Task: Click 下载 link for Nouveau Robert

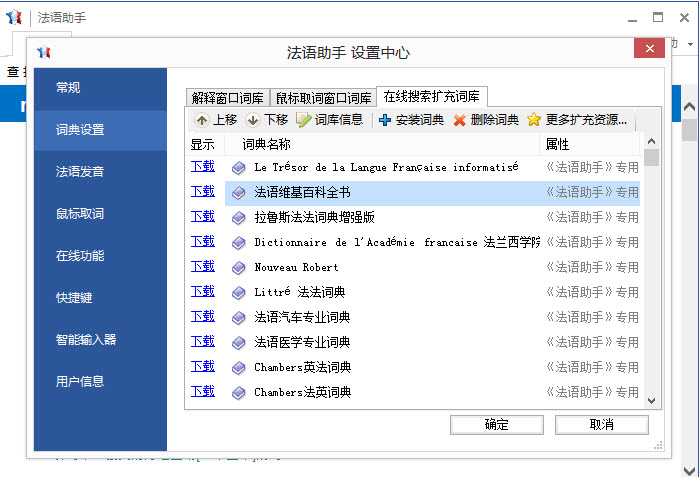Action: pos(203,266)
